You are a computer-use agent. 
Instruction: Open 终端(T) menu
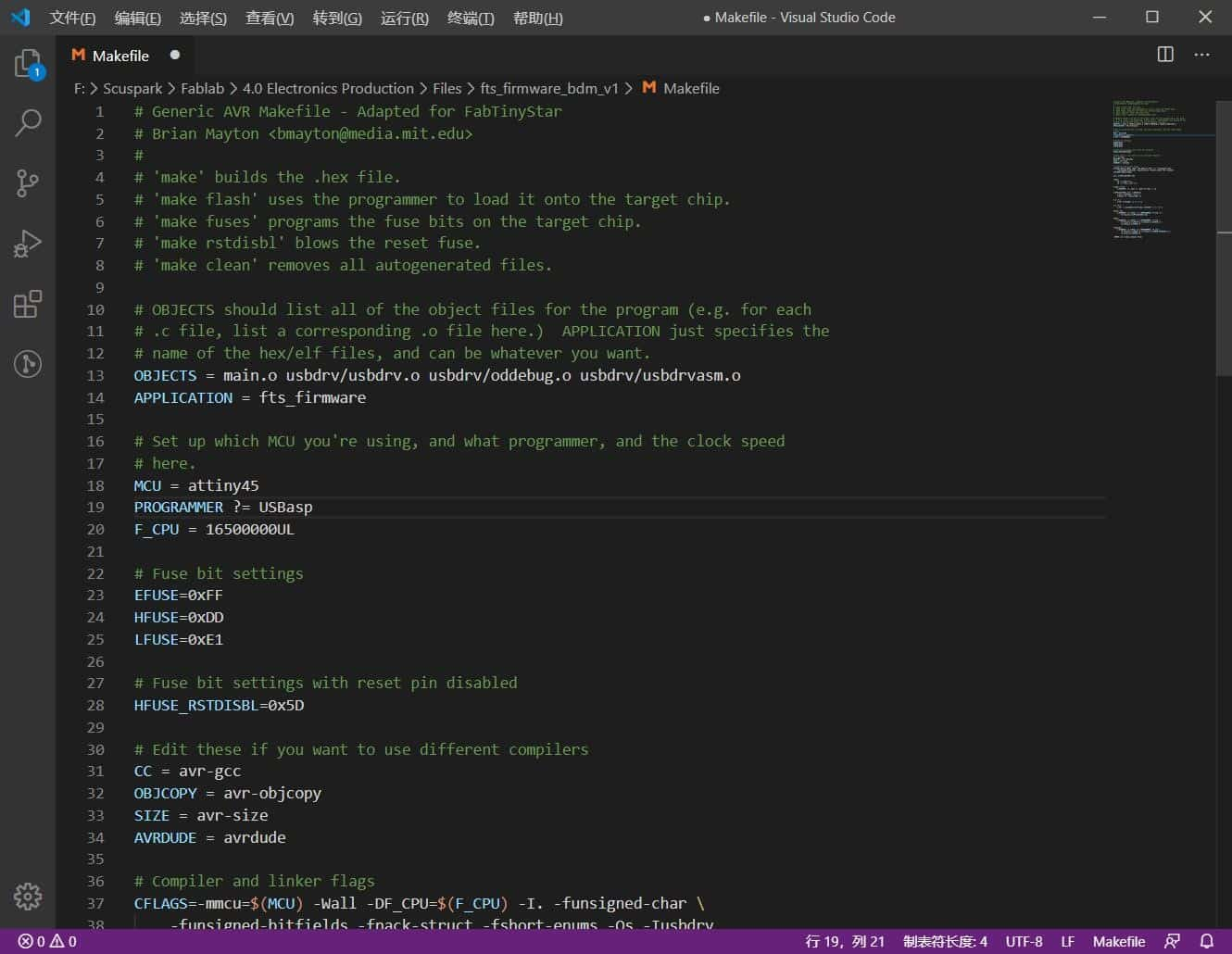[471, 18]
